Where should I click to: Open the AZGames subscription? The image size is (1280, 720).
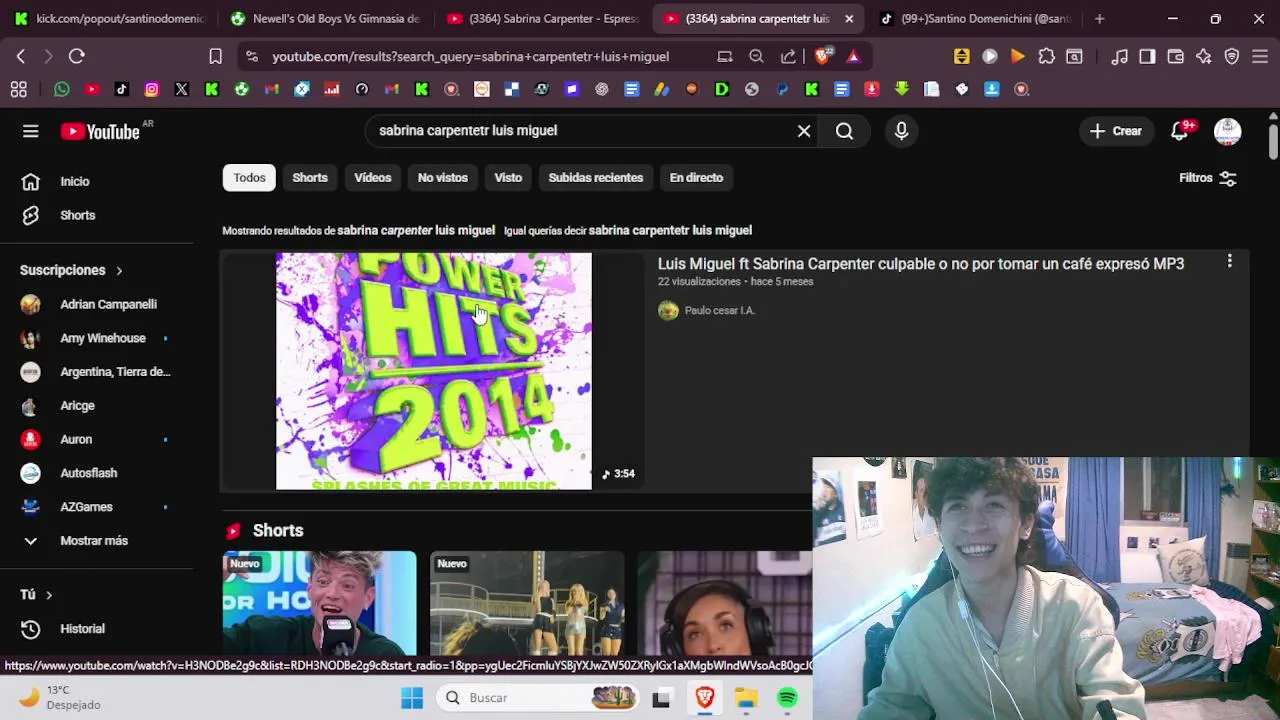[96, 507]
